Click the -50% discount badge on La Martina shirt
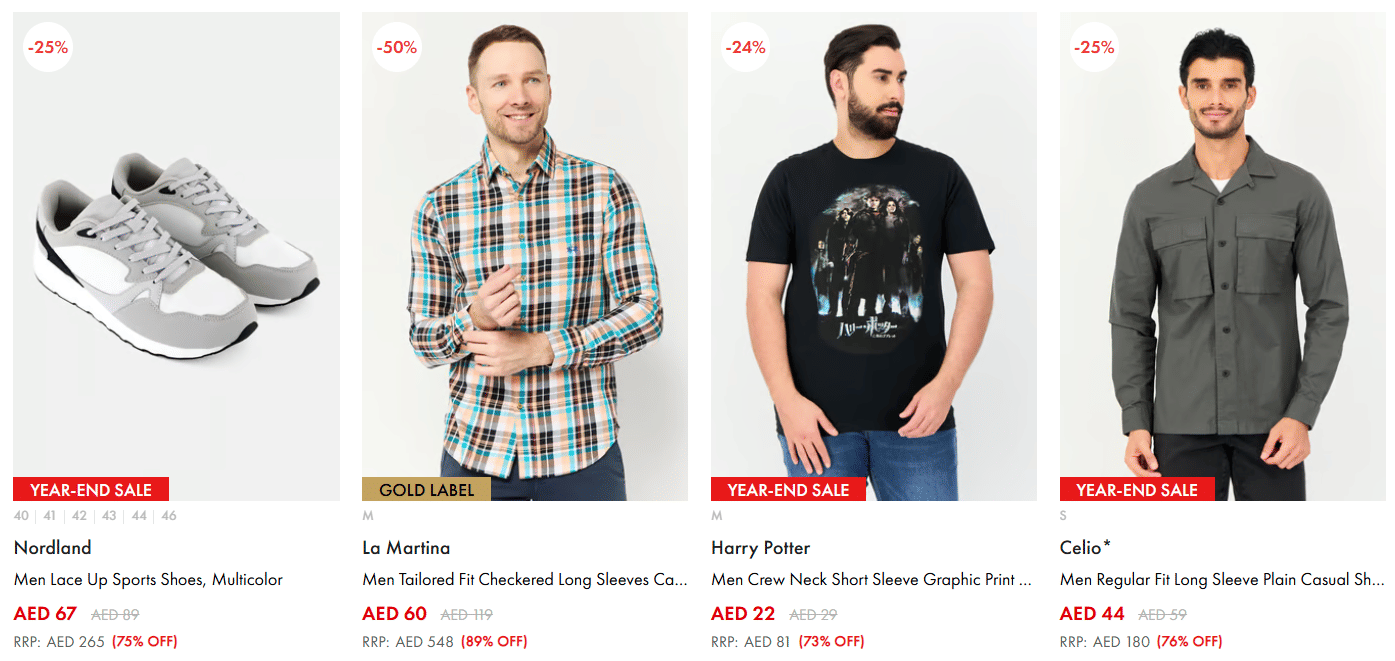Viewport: 1395px width, 661px height. coord(397,47)
